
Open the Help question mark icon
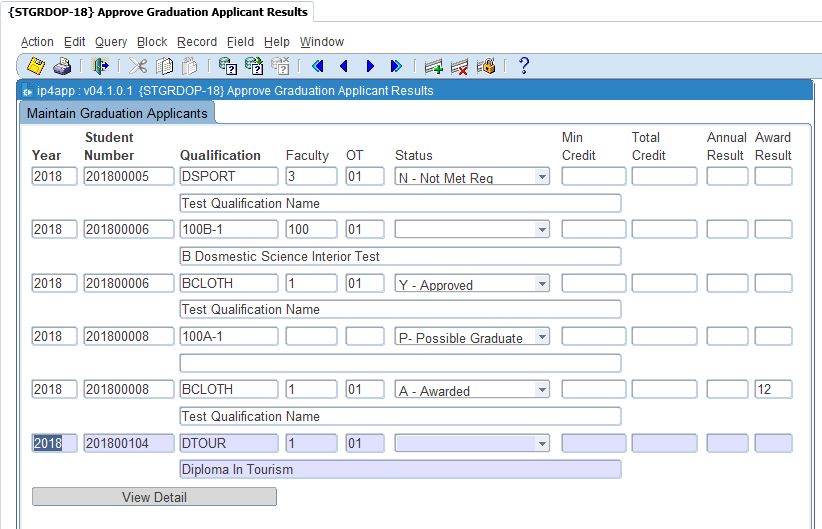pos(523,66)
